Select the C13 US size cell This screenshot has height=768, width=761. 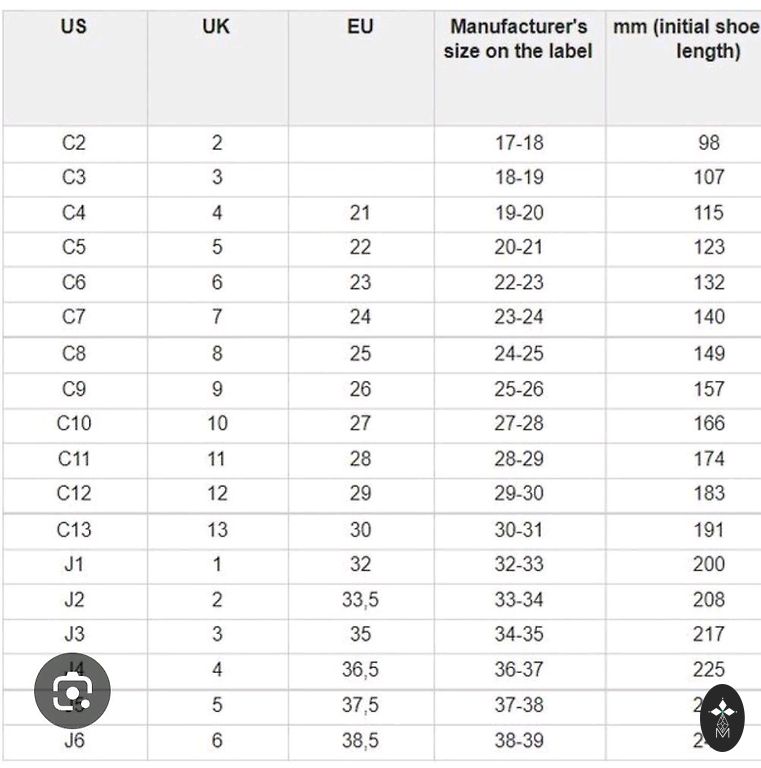[74, 530]
